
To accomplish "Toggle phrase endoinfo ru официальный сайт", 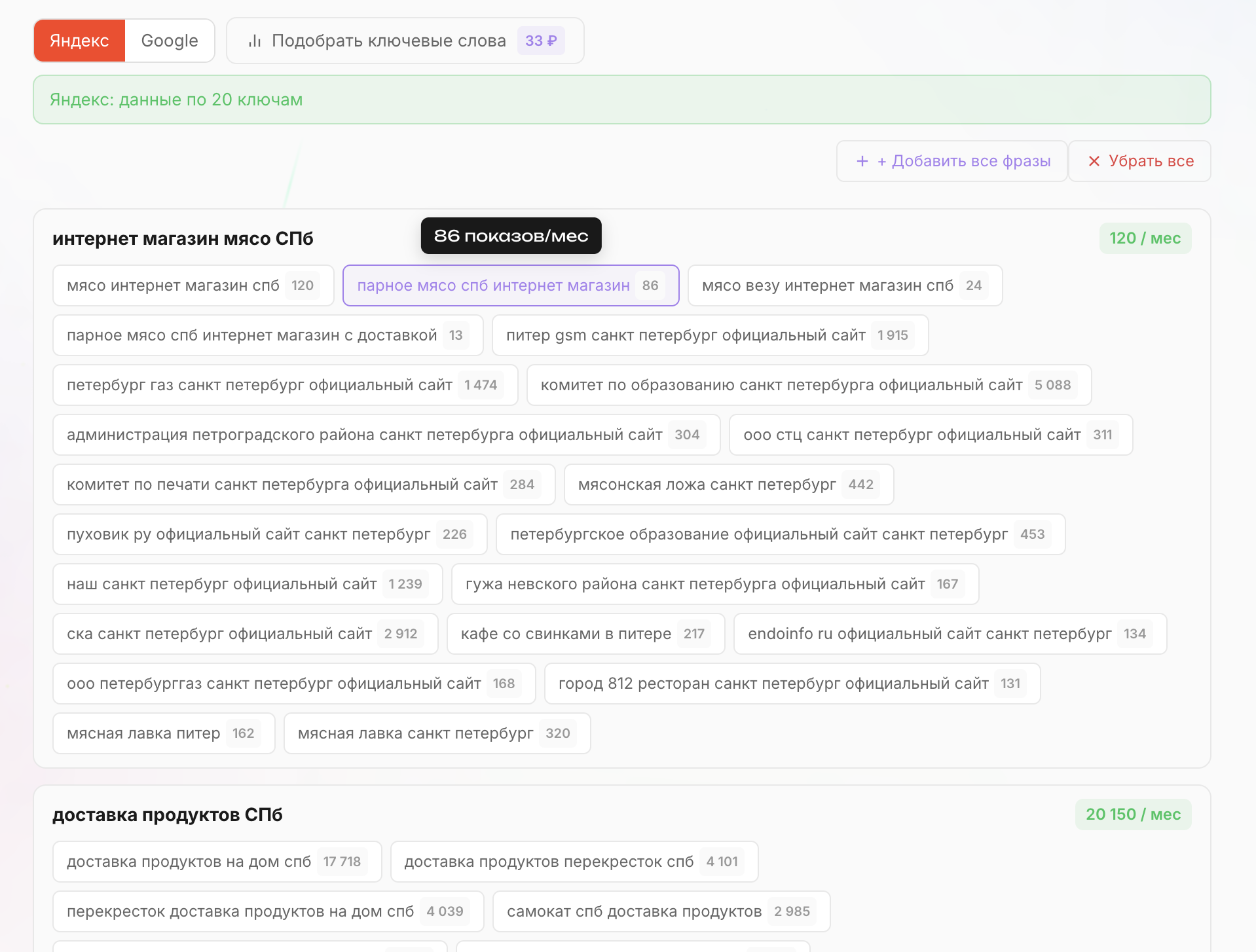I will click(x=950, y=634).
